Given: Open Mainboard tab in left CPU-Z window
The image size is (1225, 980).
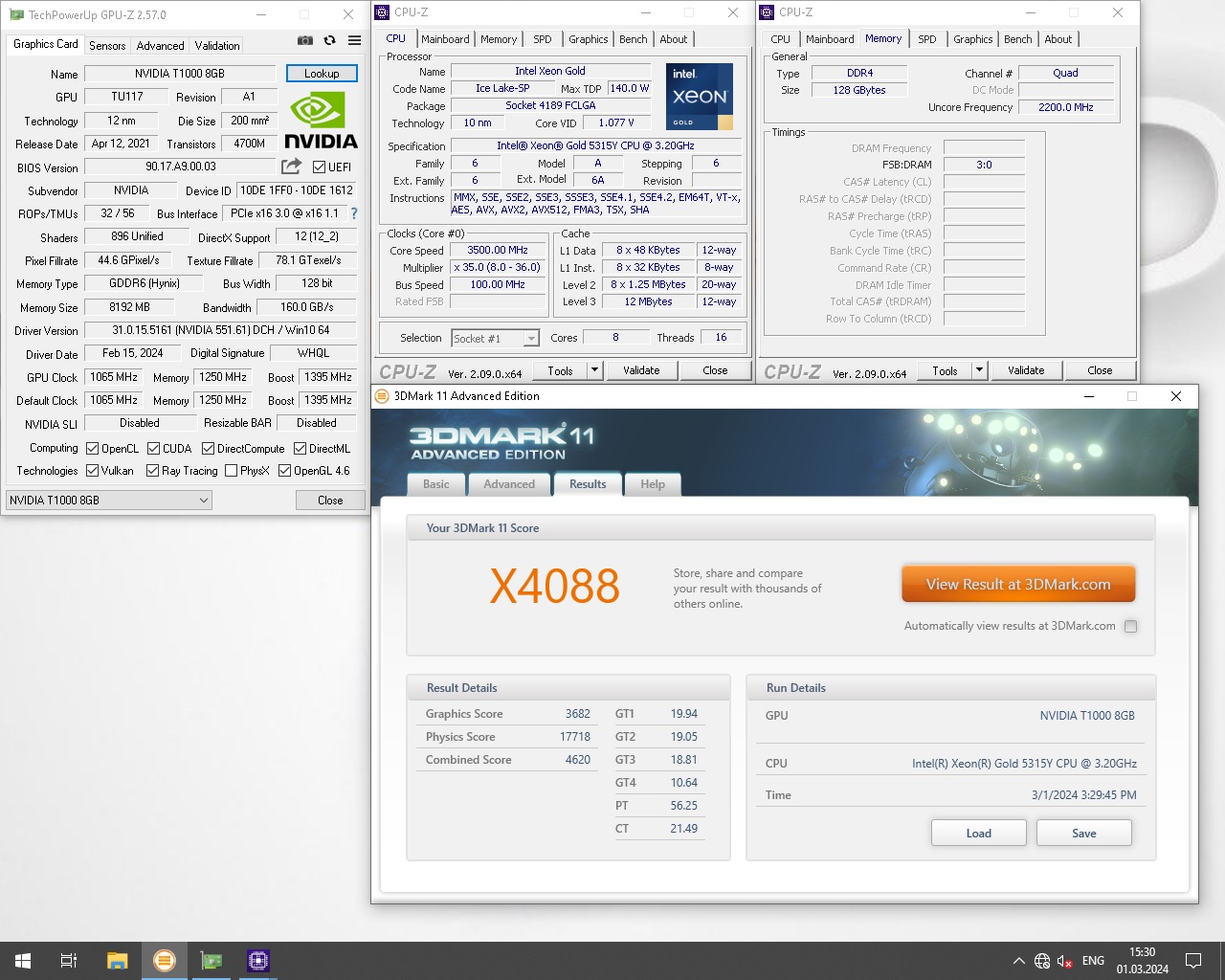Looking at the screenshot, I should (x=445, y=39).
